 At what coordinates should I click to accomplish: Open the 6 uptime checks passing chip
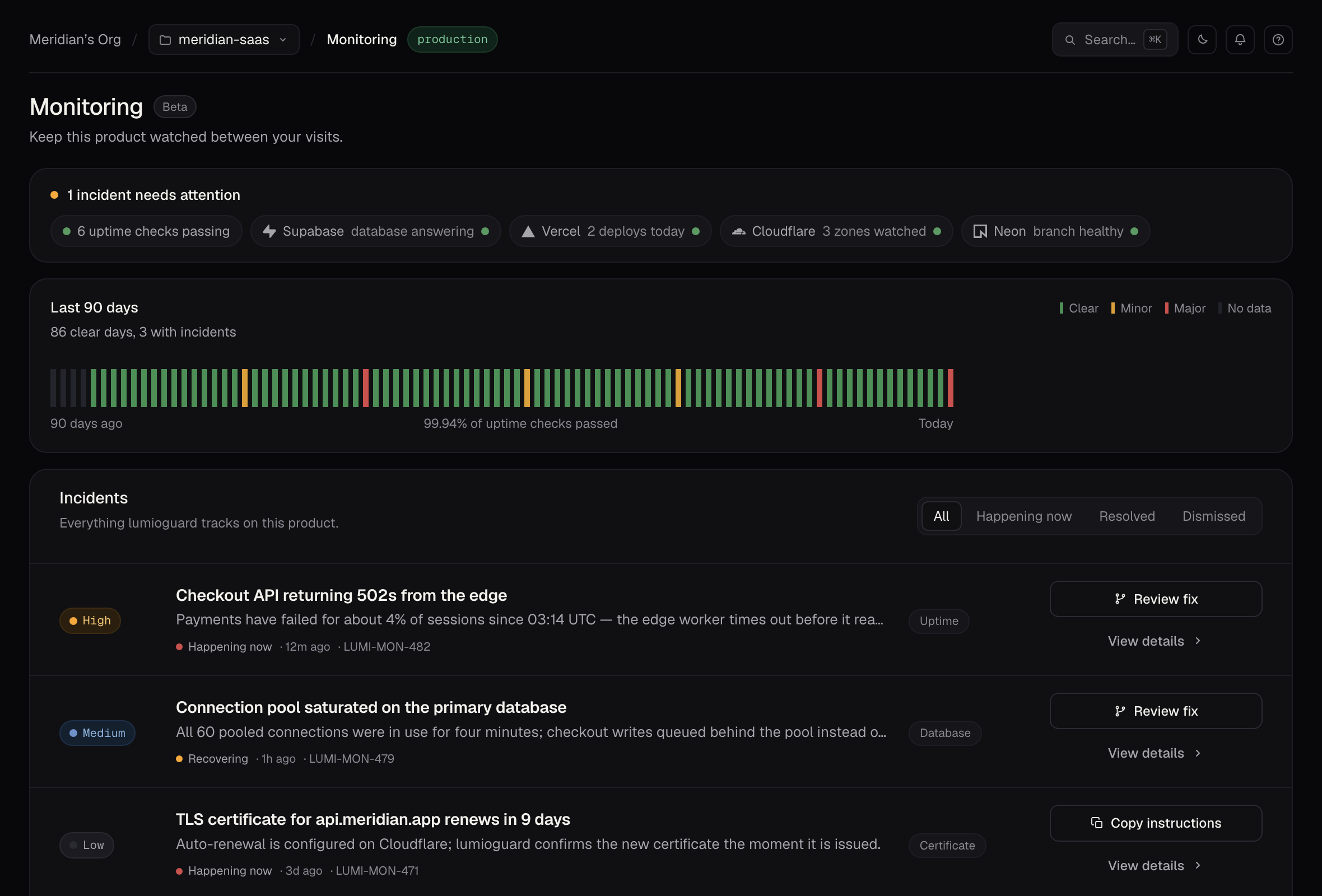tap(146, 231)
